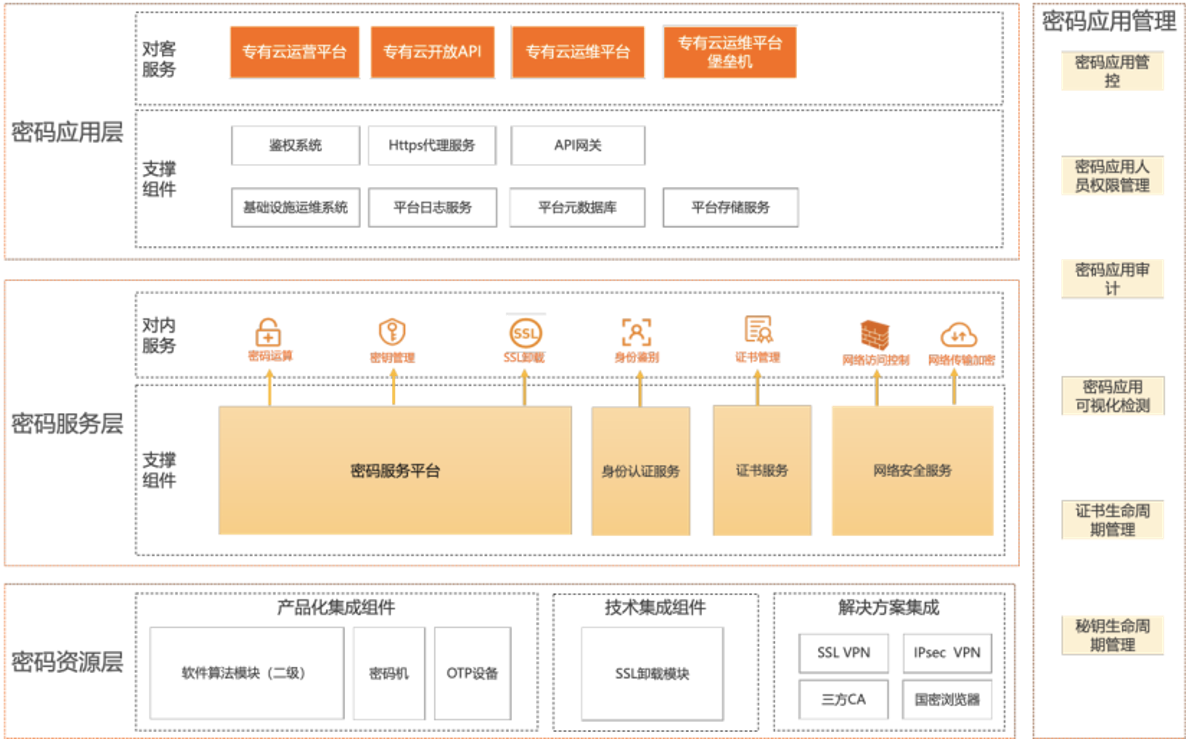1186x742 pixels.
Task: Click the 密钥管理 shield key icon
Action: pos(392,332)
